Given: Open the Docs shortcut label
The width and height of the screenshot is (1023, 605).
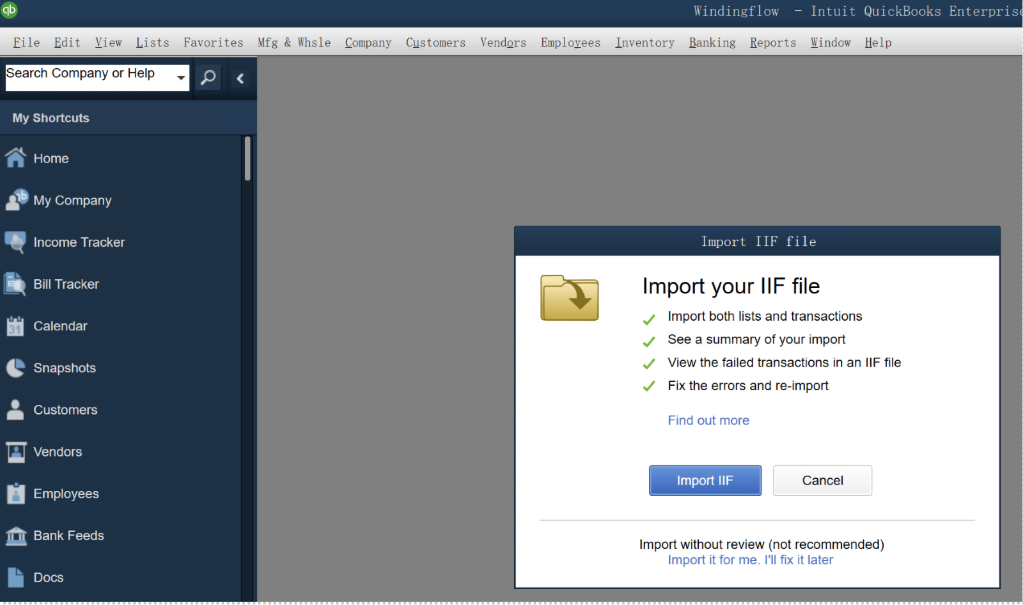Looking at the screenshot, I should [48, 578].
